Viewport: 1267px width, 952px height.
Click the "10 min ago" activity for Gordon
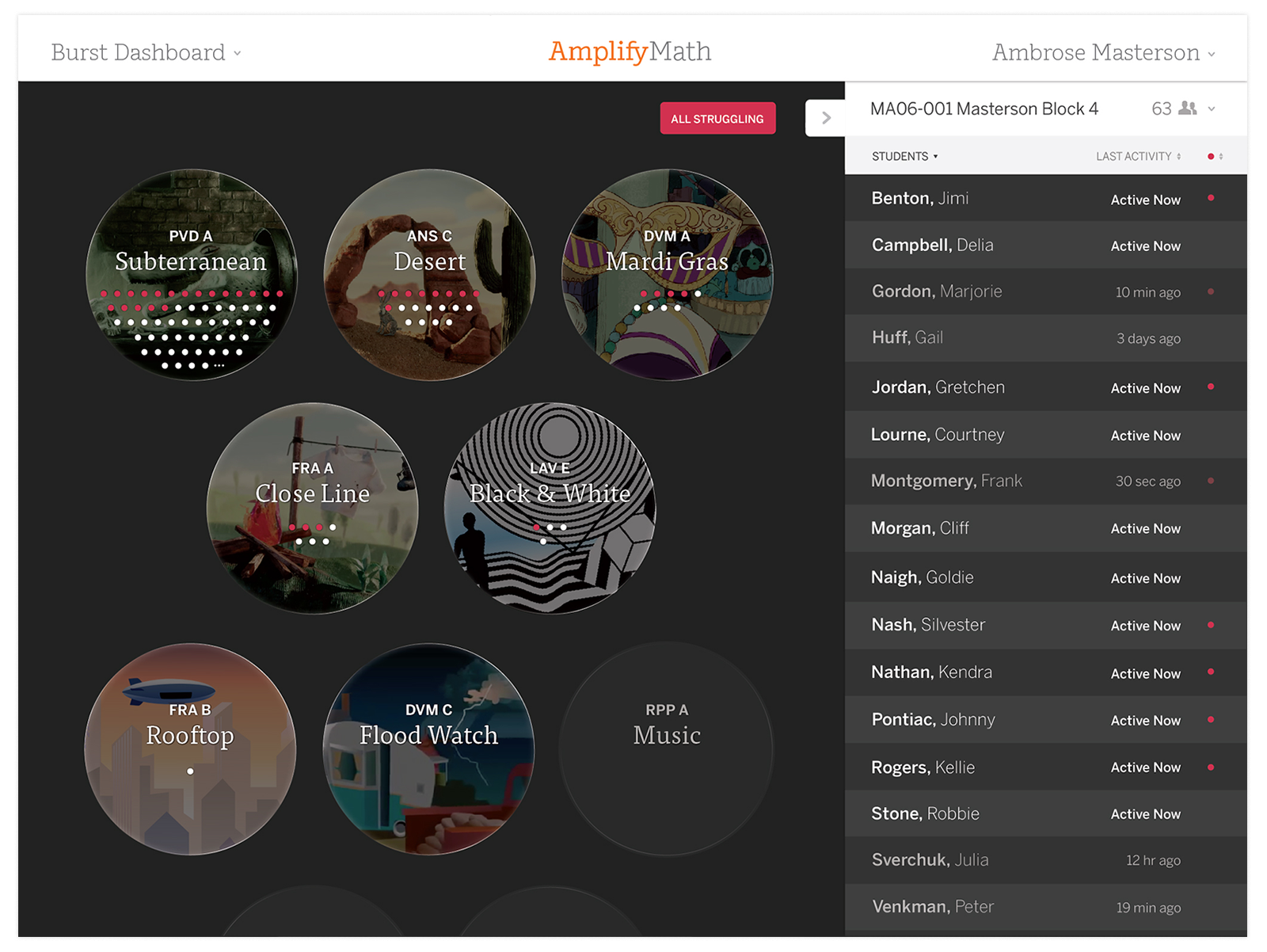(x=1147, y=292)
